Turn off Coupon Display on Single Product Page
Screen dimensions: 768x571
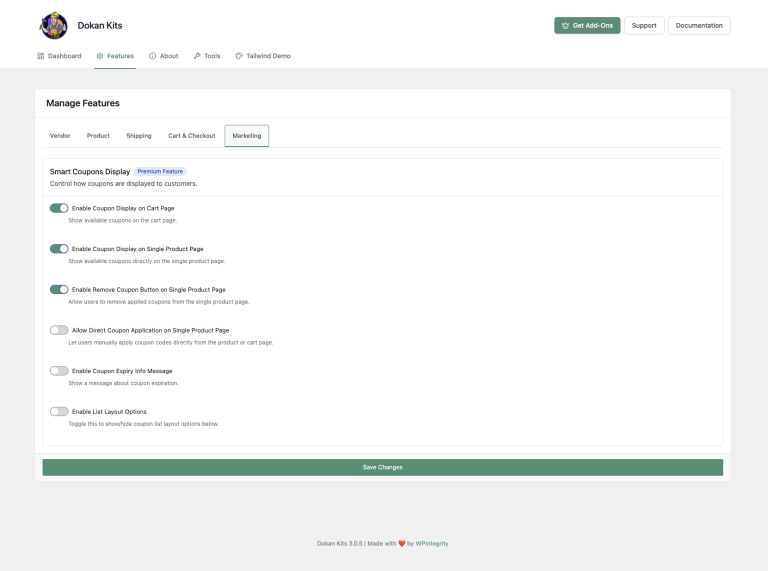tap(59, 248)
